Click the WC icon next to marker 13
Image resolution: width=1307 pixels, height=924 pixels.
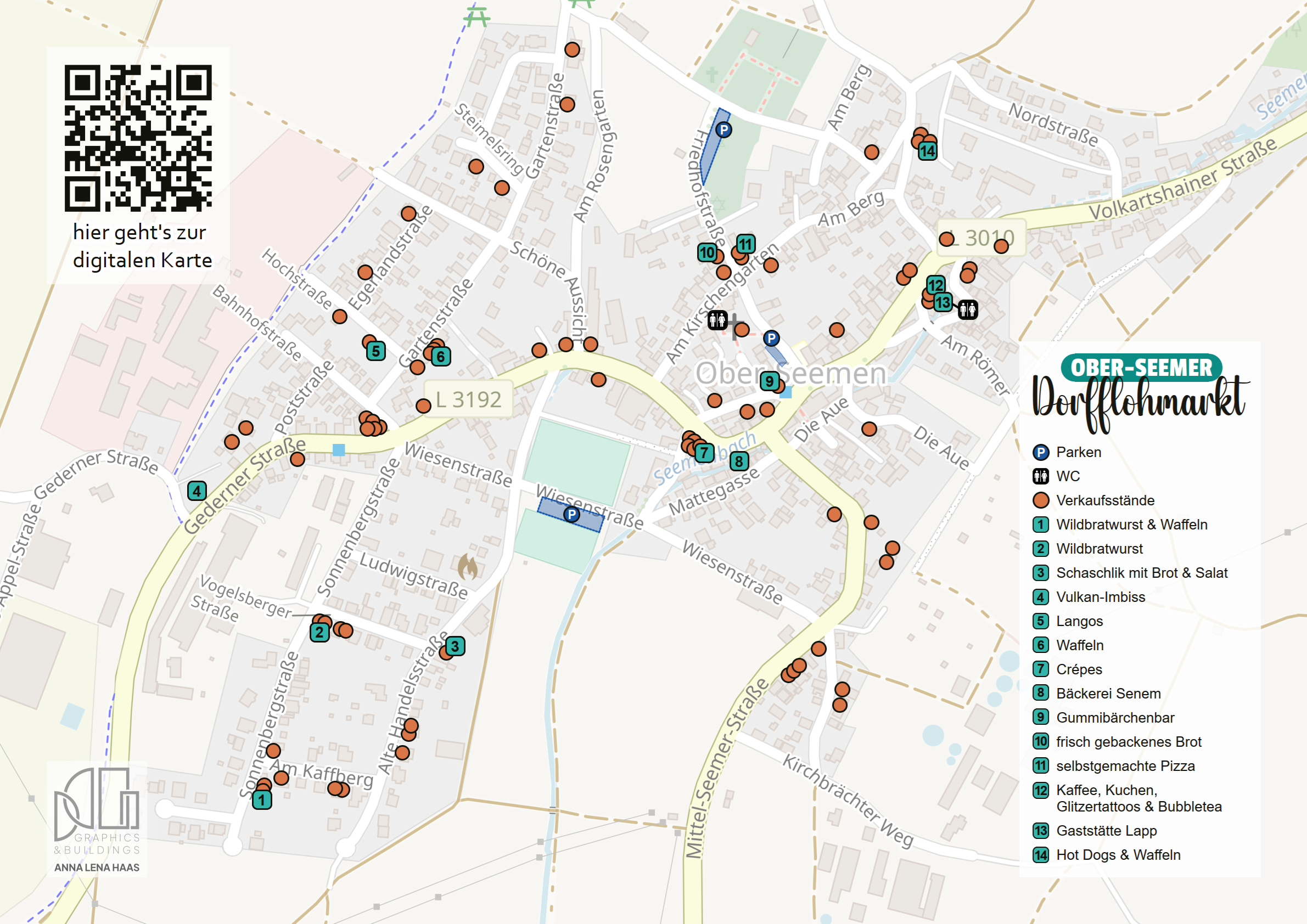tap(968, 309)
